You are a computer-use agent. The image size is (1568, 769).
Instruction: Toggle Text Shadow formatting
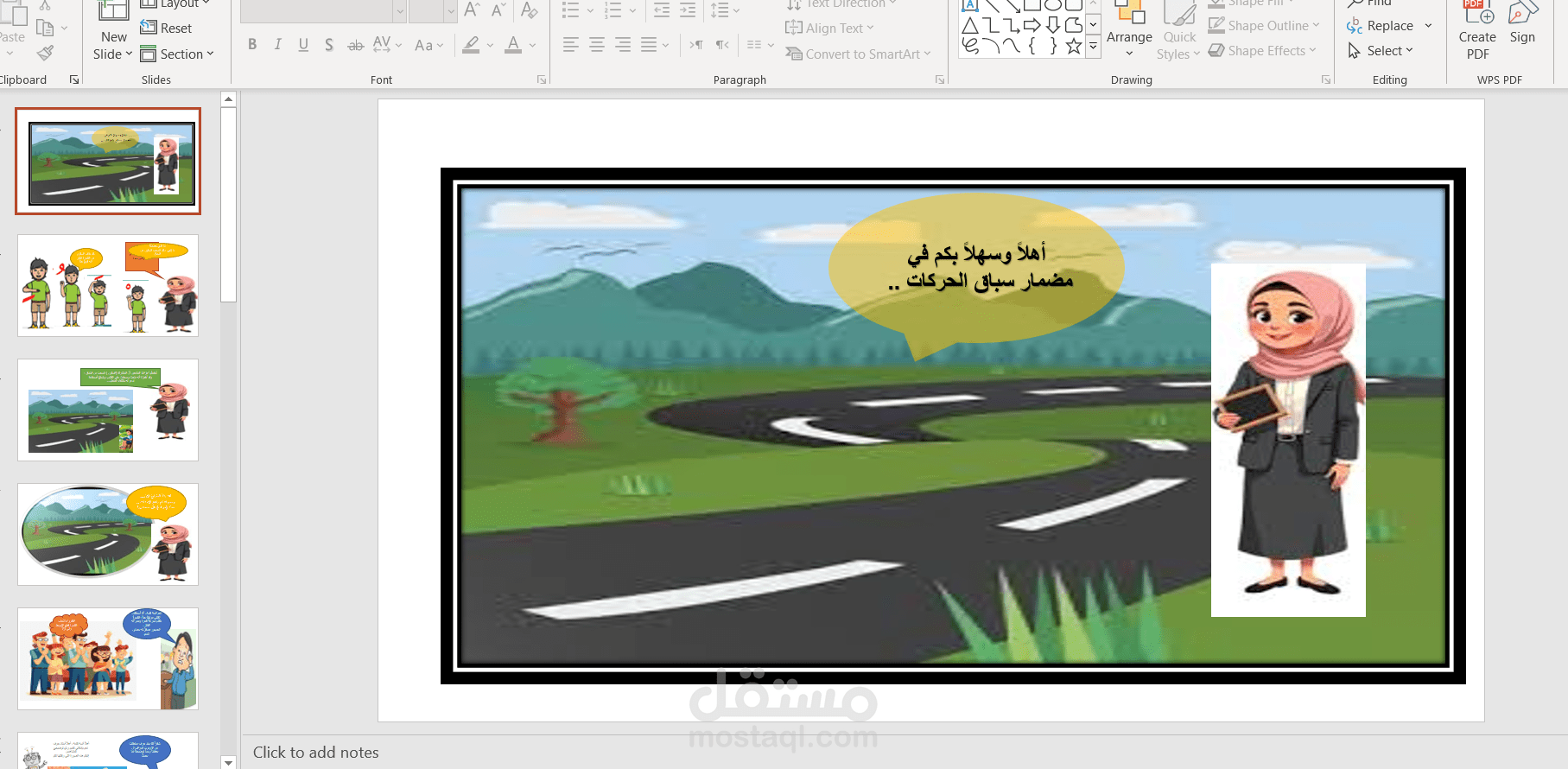coord(329,45)
